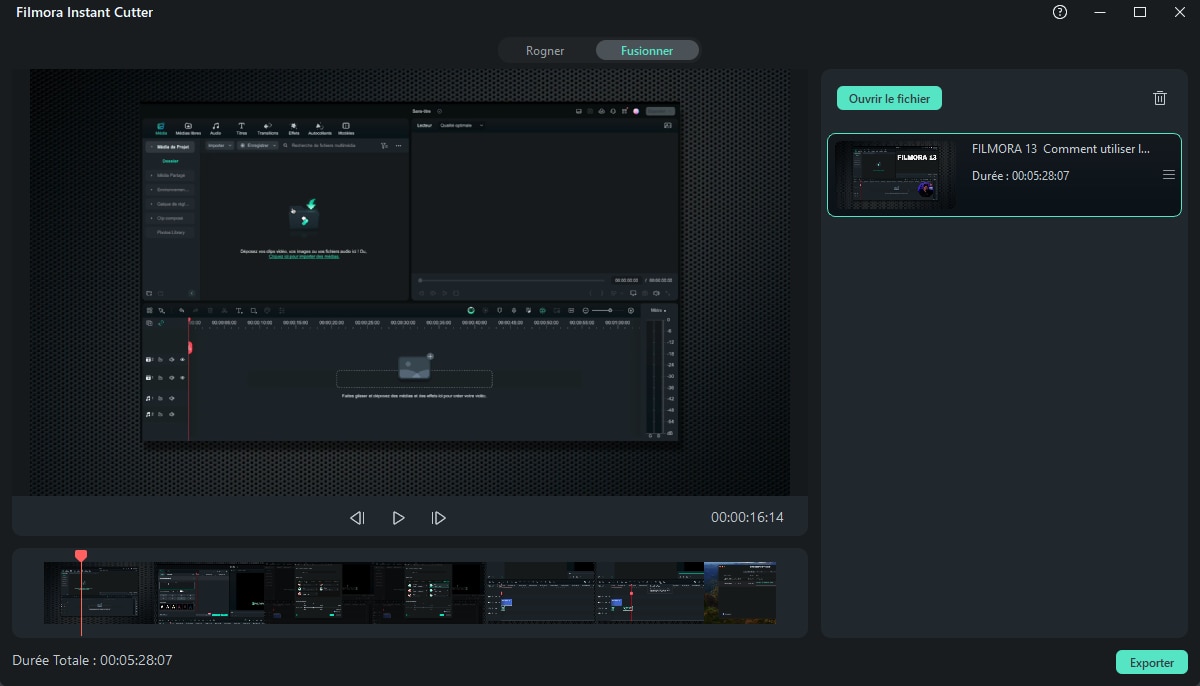Click the Ouvrir le fichier button
The width and height of the screenshot is (1200, 686).
coord(889,98)
